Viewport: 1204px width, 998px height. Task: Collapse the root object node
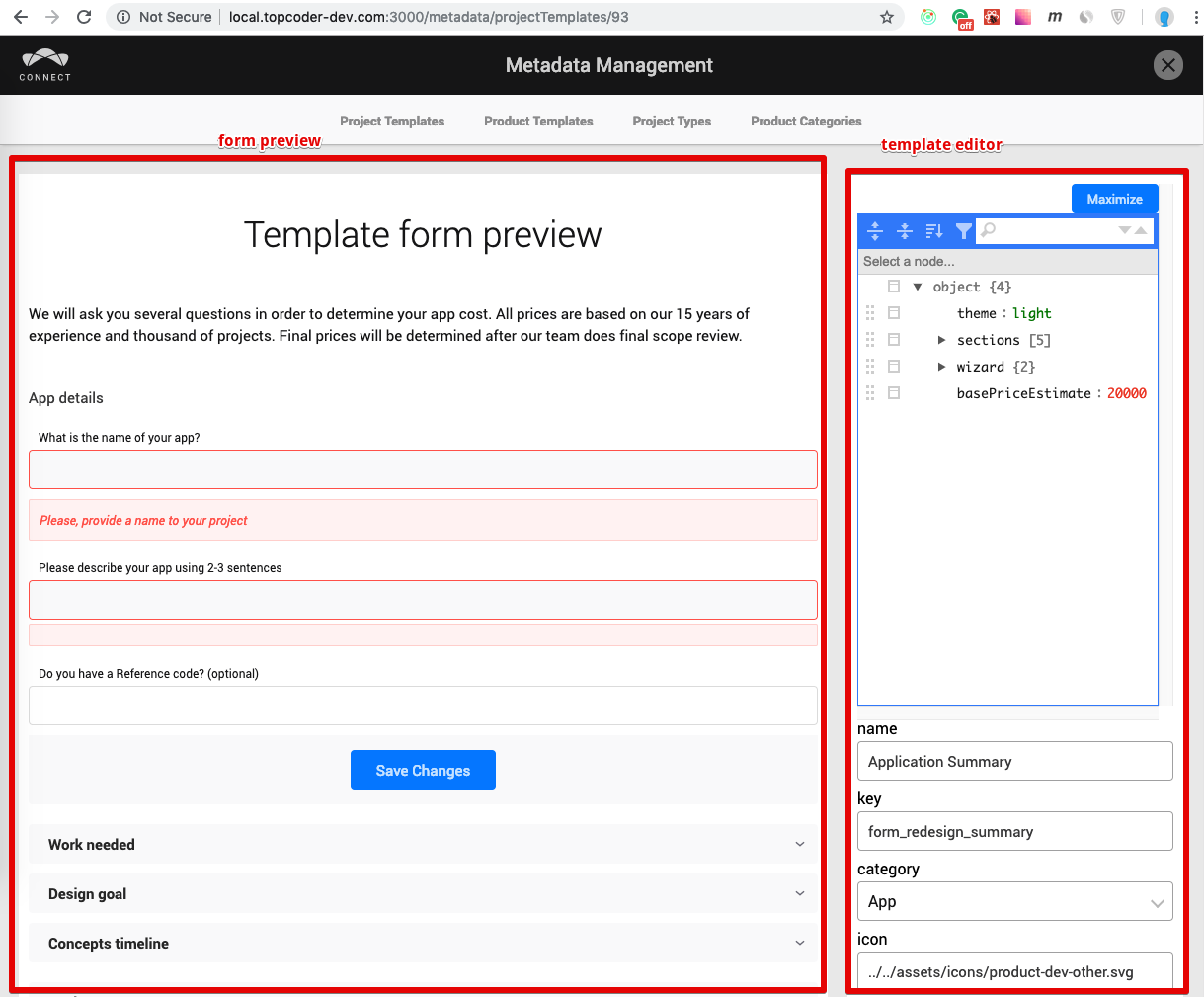click(918, 287)
